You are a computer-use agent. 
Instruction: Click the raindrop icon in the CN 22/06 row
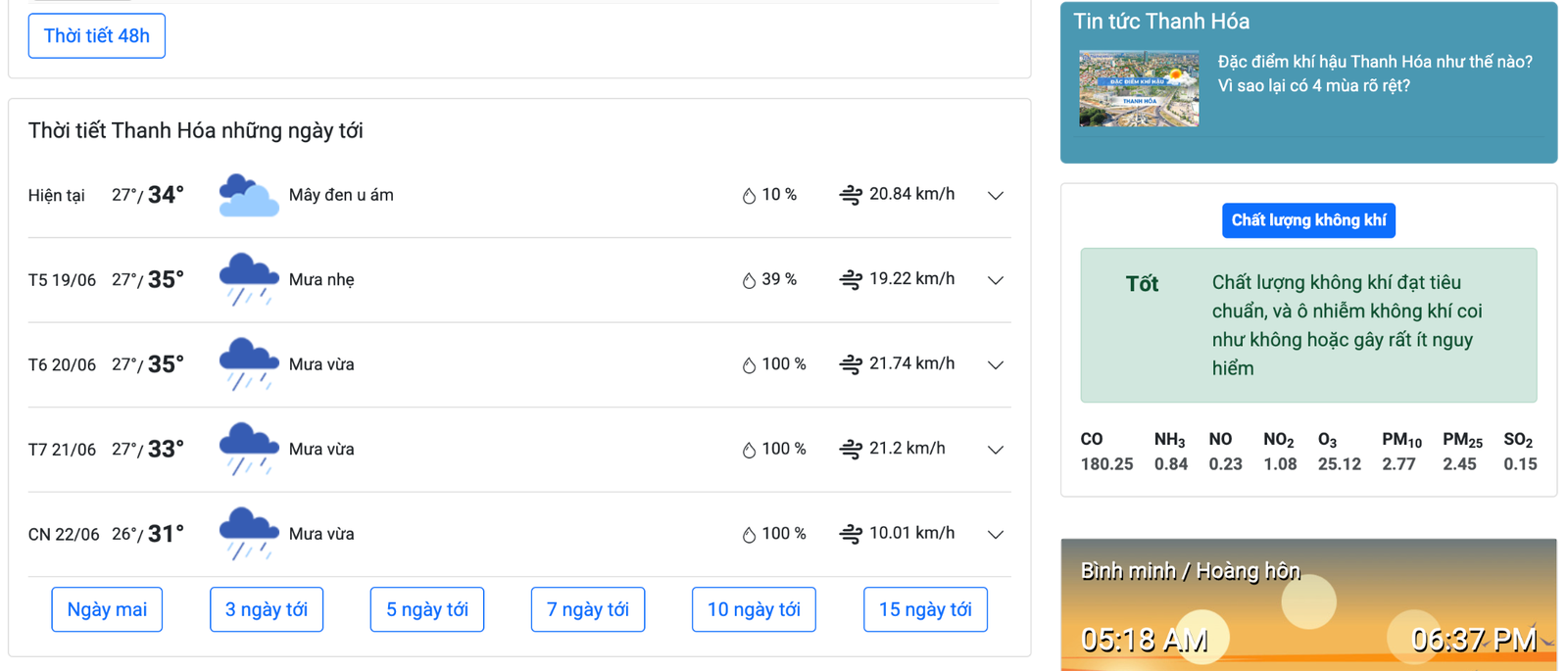pyautogui.click(x=749, y=534)
